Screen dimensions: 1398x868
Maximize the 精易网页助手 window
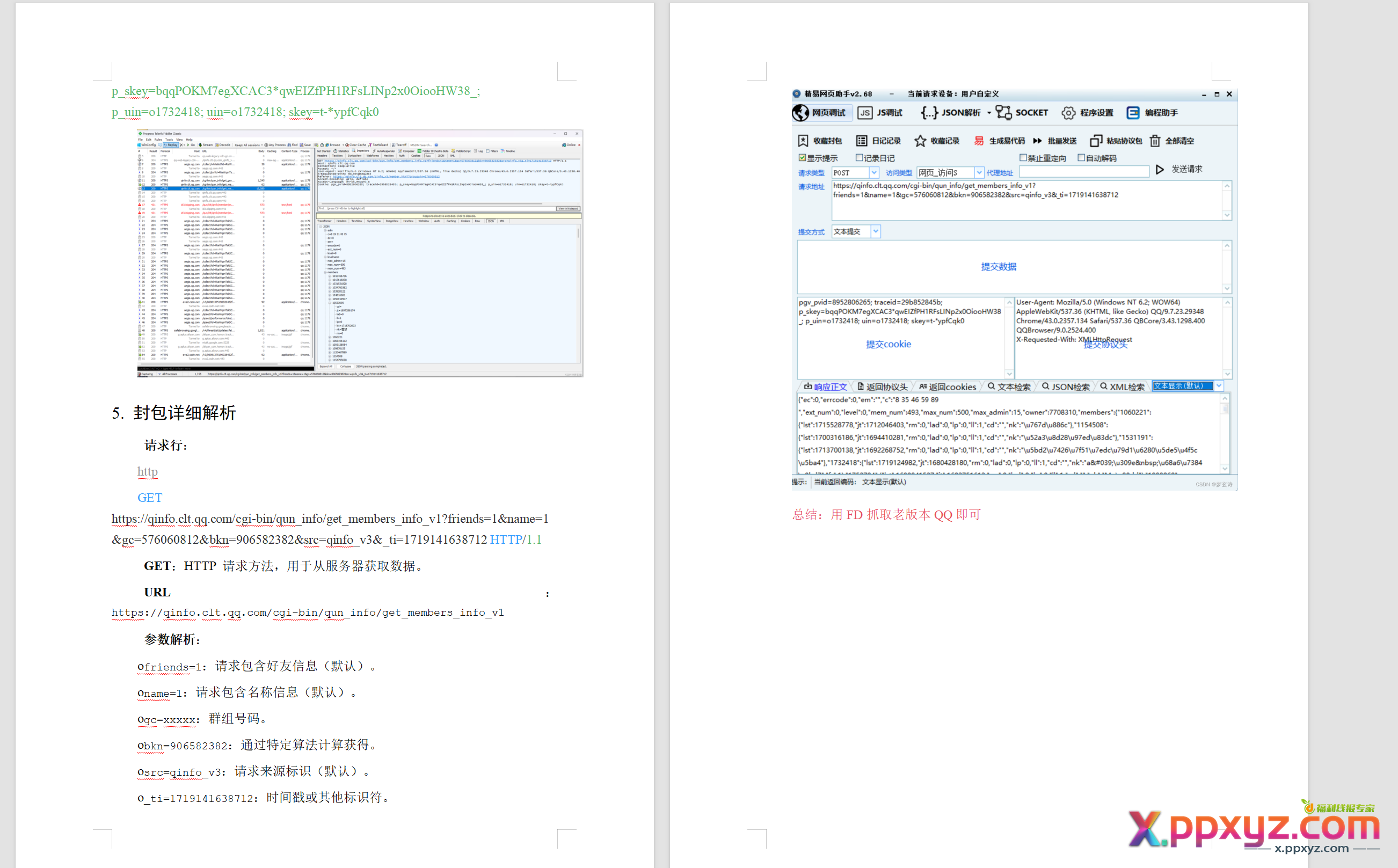tap(1217, 94)
